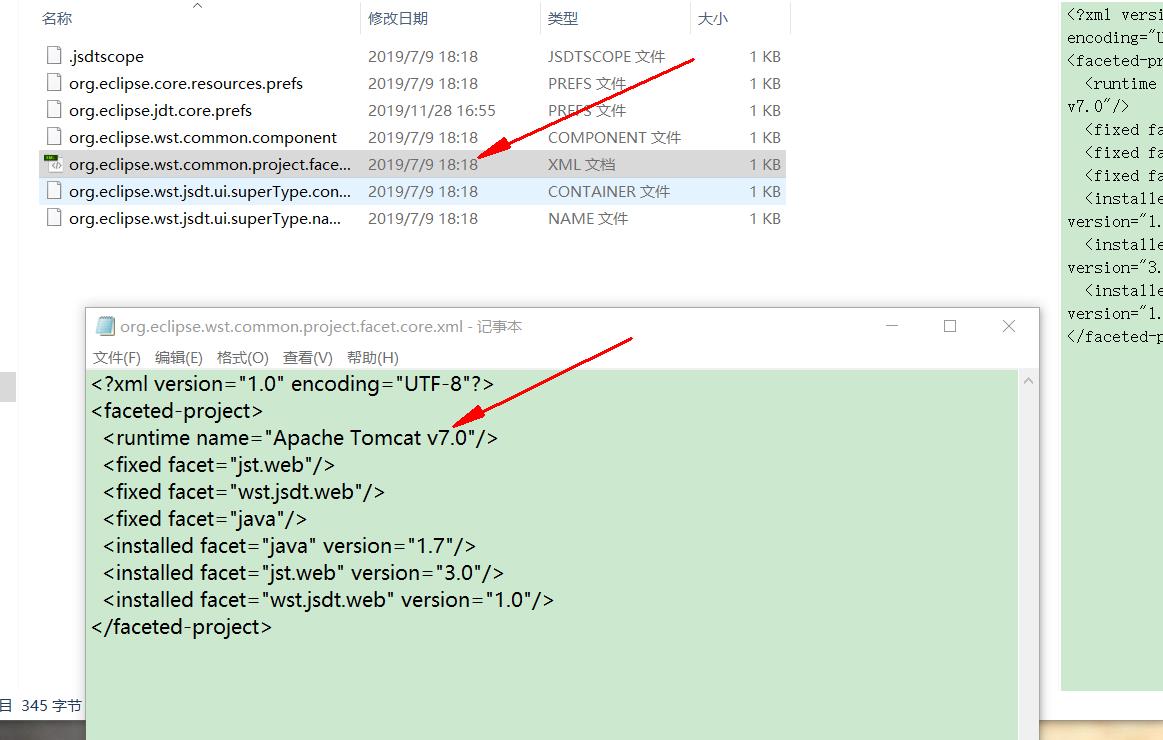
Task: Select org.eclipse.wst.jsdt.ui.superType.na... file name
Action: point(205,219)
